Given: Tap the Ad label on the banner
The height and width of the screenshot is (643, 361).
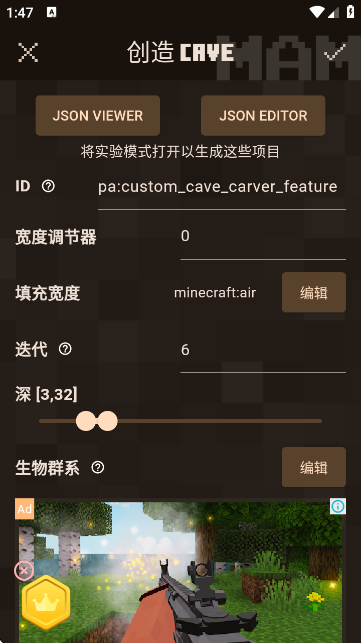Looking at the screenshot, I should click(x=24, y=509).
